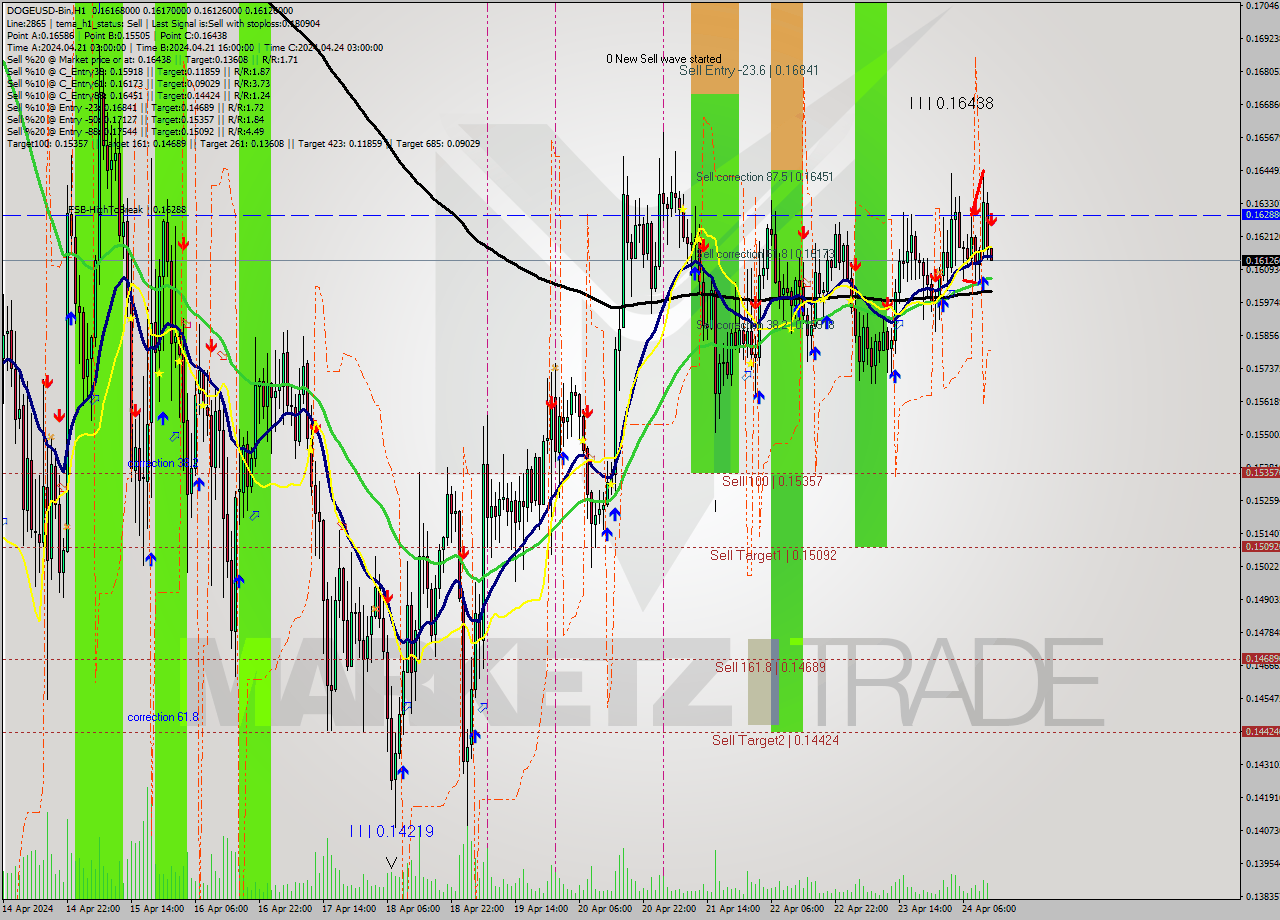Image resolution: width=1280 pixels, height=920 pixels.
Task: Click the '14 Apr 2024' time axis label
Action: click(x=28, y=909)
